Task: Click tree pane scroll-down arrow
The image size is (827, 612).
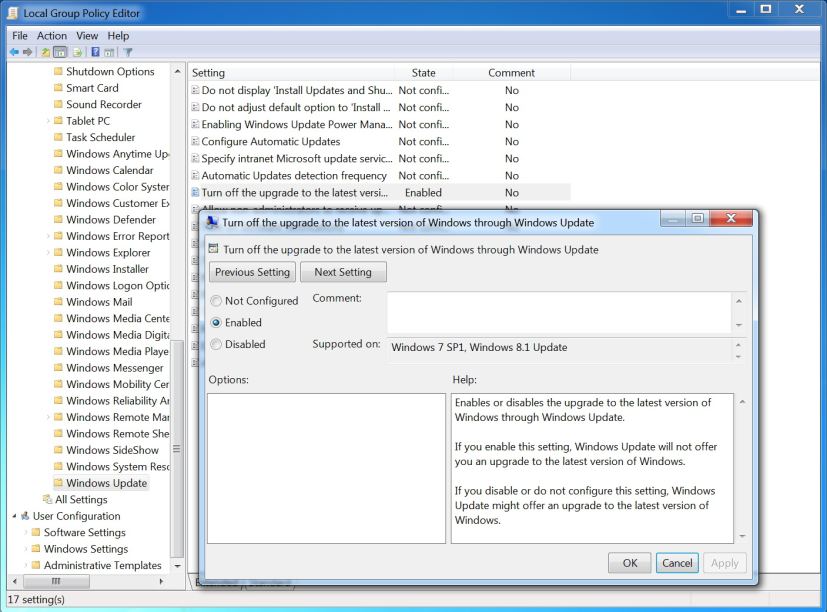Action: (178, 566)
